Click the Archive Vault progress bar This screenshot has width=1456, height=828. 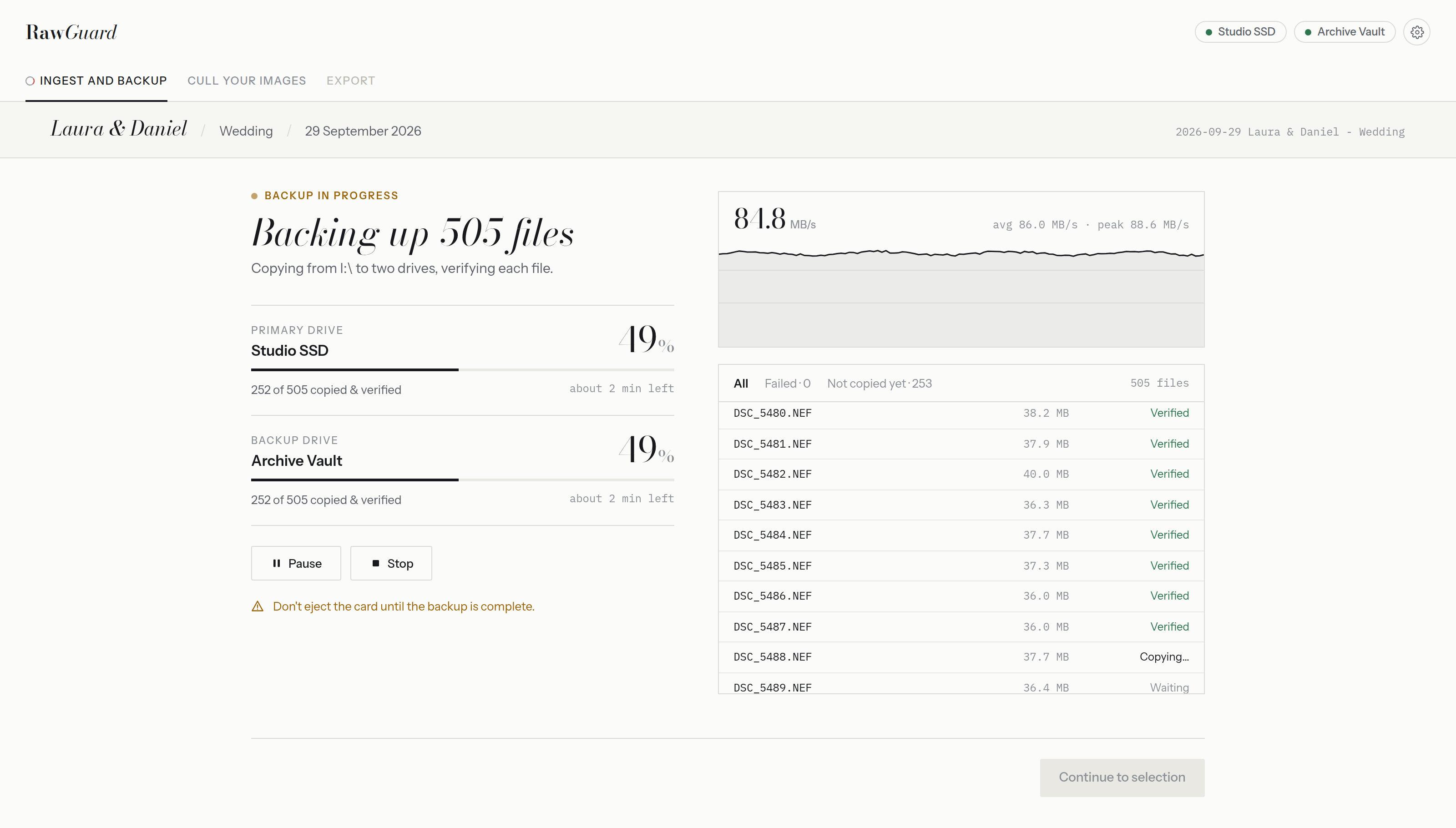[x=462, y=480]
